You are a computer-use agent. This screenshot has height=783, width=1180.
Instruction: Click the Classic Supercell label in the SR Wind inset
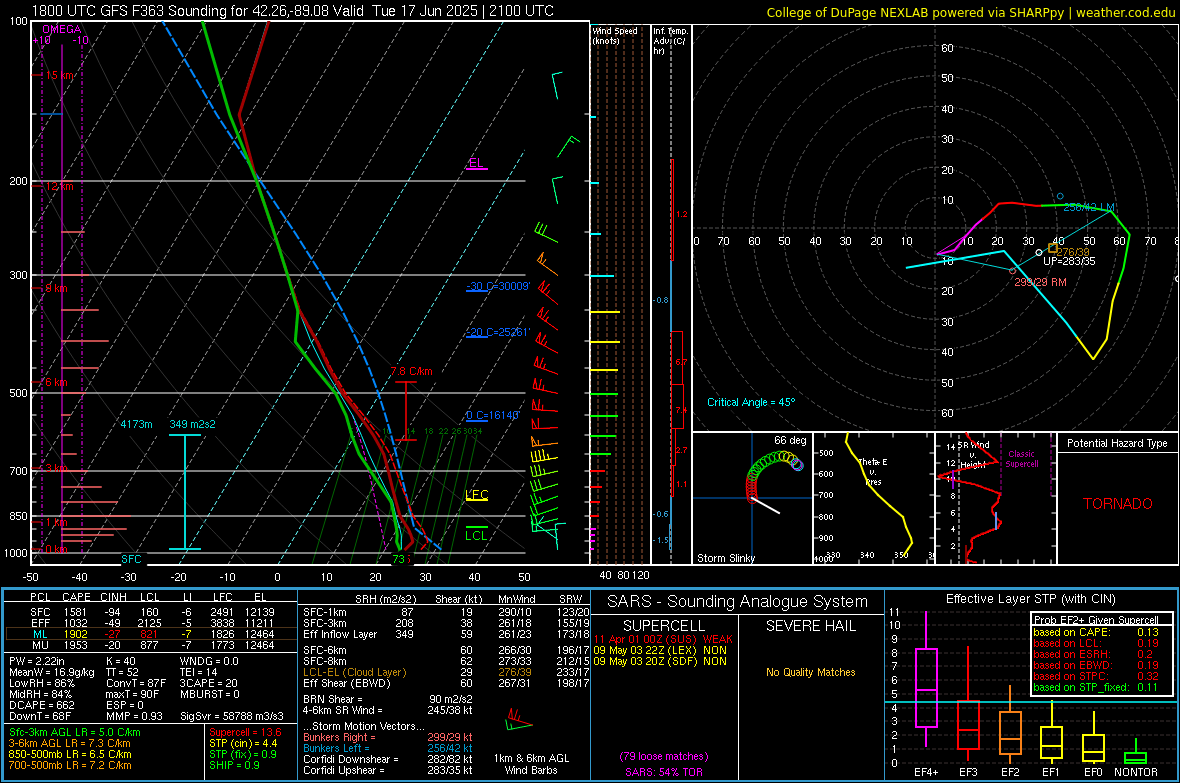(1021, 459)
